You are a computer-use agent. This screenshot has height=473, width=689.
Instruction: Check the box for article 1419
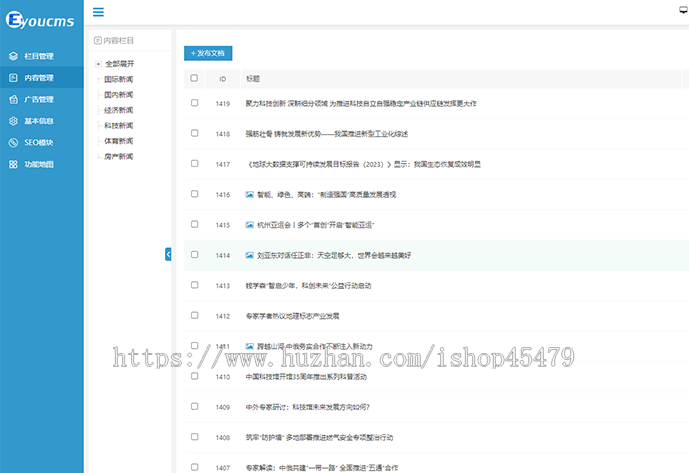coord(195,102)
